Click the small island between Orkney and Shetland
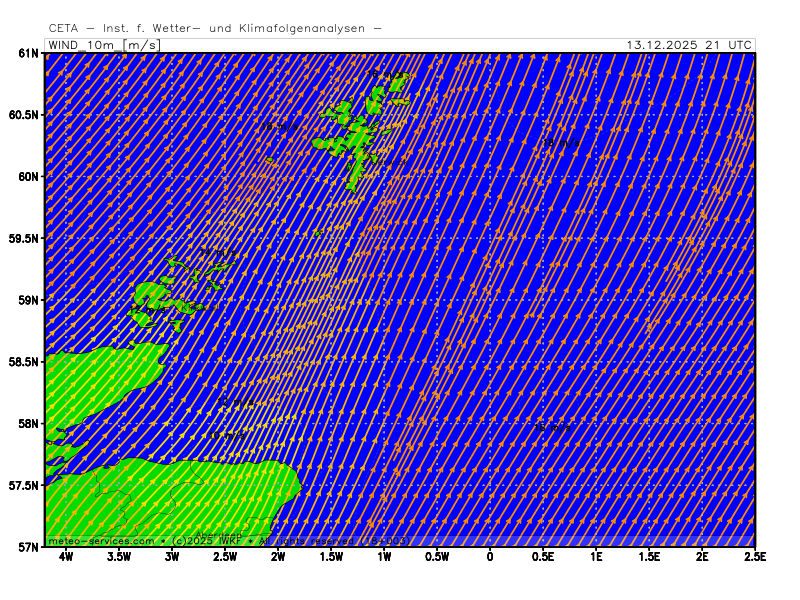Image resolution: width=800 pixels, height=600 pixels. (318, 233)
